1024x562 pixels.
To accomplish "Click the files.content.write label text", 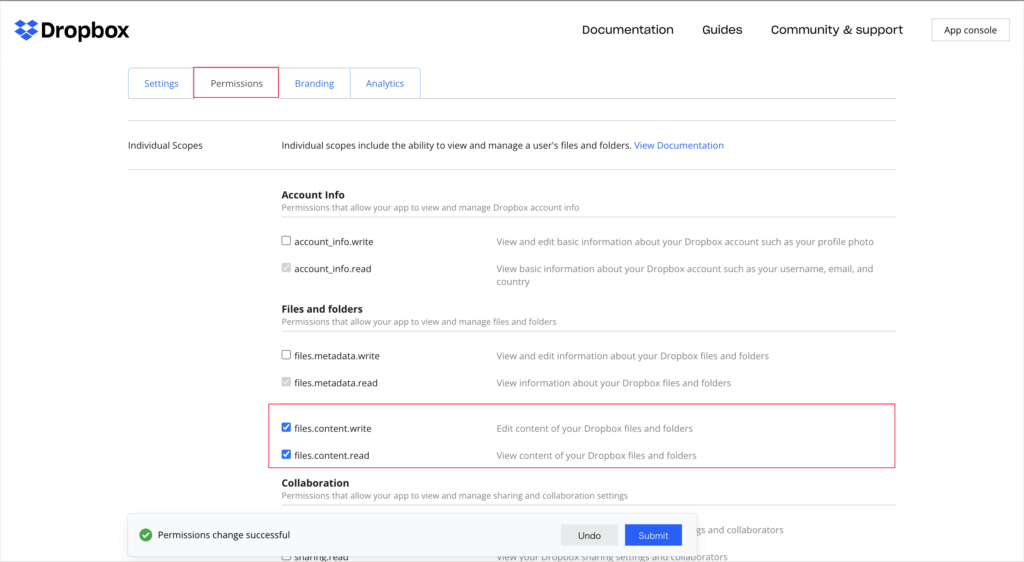I will pos(332,429).
